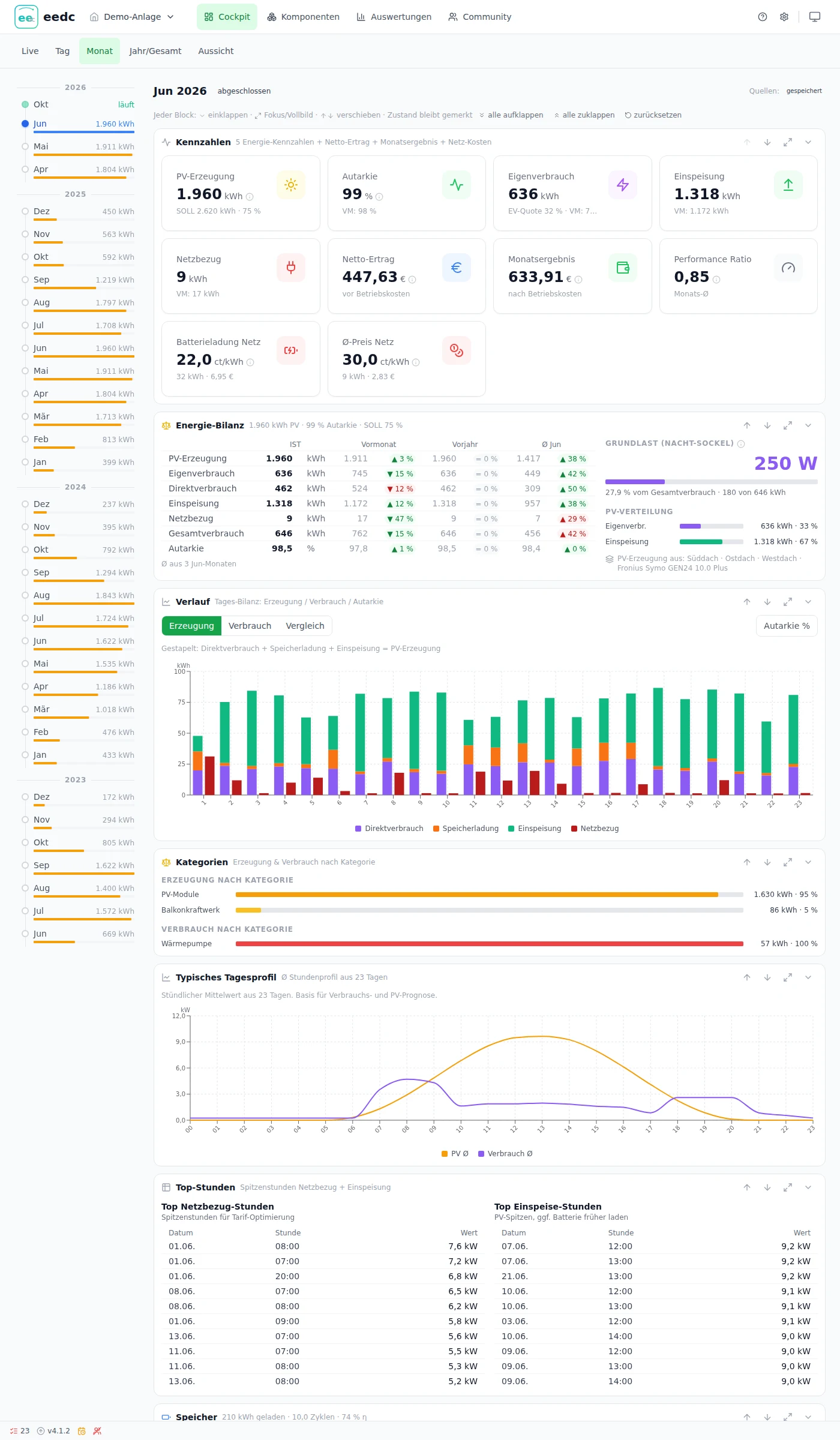Move Kategorien block down
The width and height of the screenshot is (840, 1440).
tap(767, 862)
